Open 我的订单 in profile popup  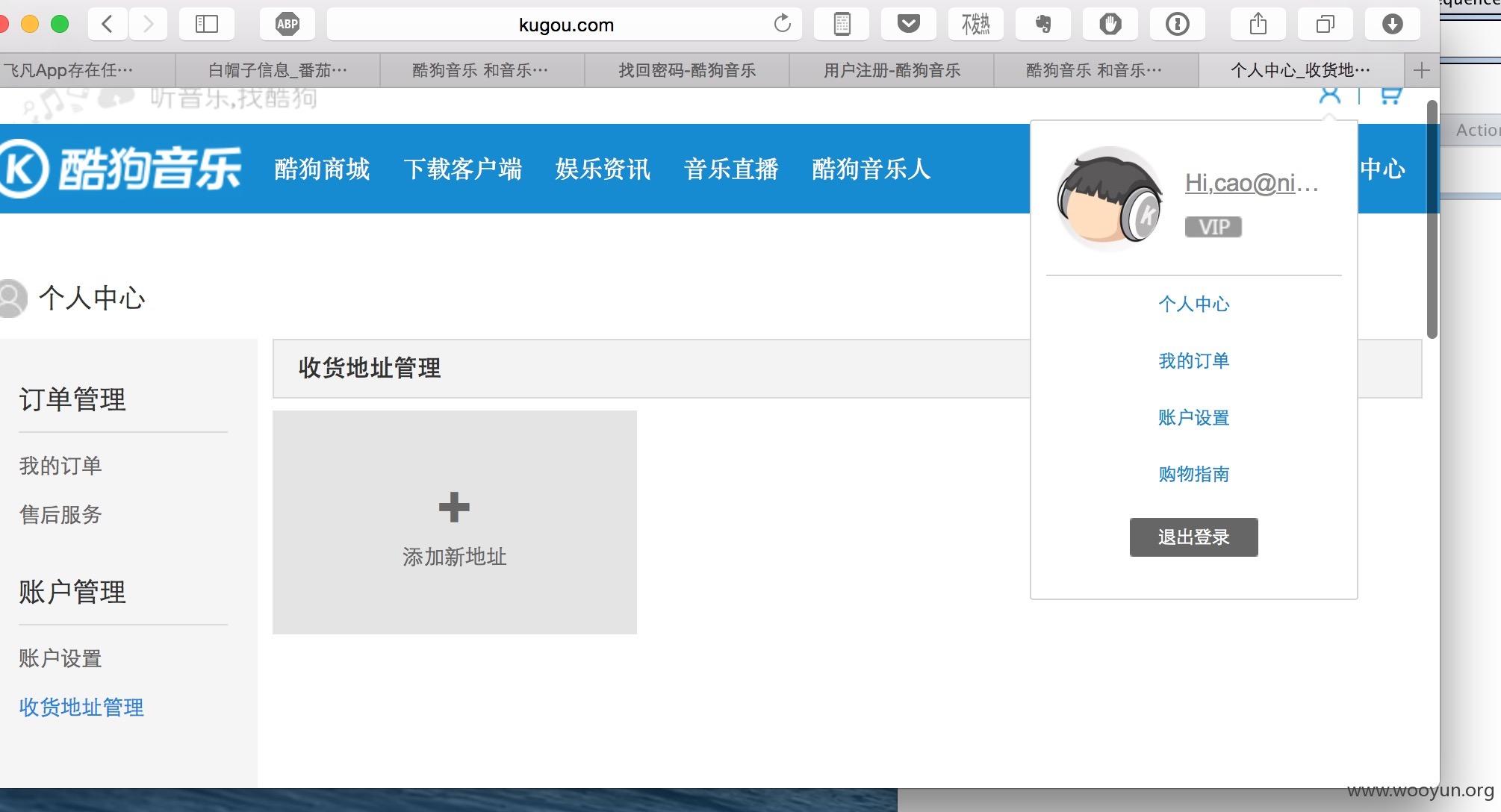1193,360
